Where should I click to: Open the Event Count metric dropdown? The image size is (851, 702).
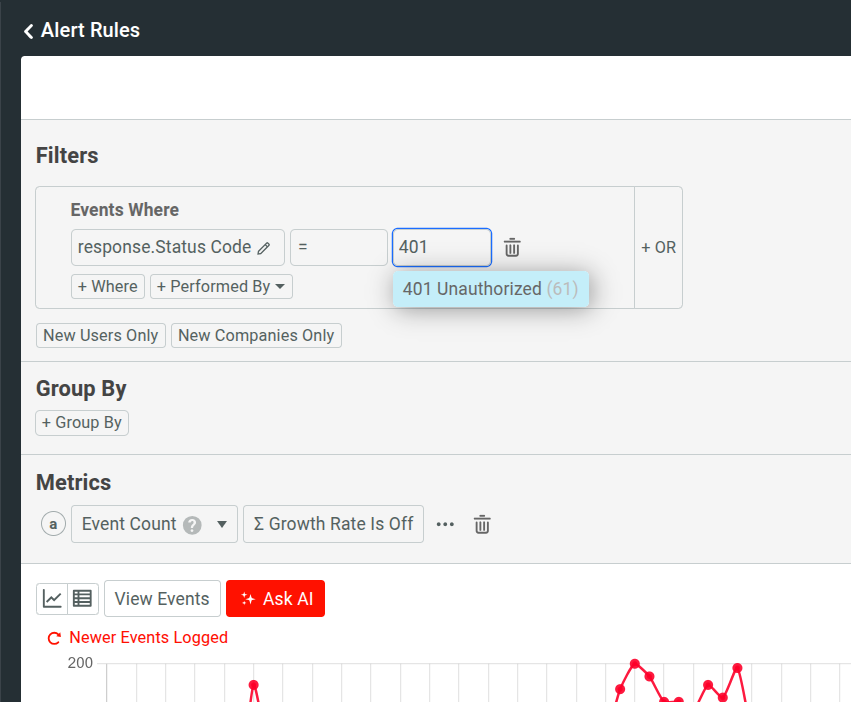(x=222, y=524)
